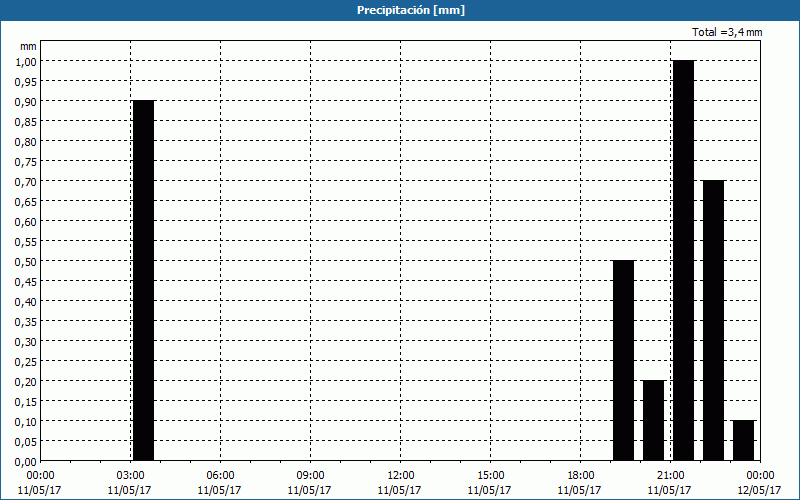Click the 06:00 time axis label

pyautogui.click(x=220, y=476)
